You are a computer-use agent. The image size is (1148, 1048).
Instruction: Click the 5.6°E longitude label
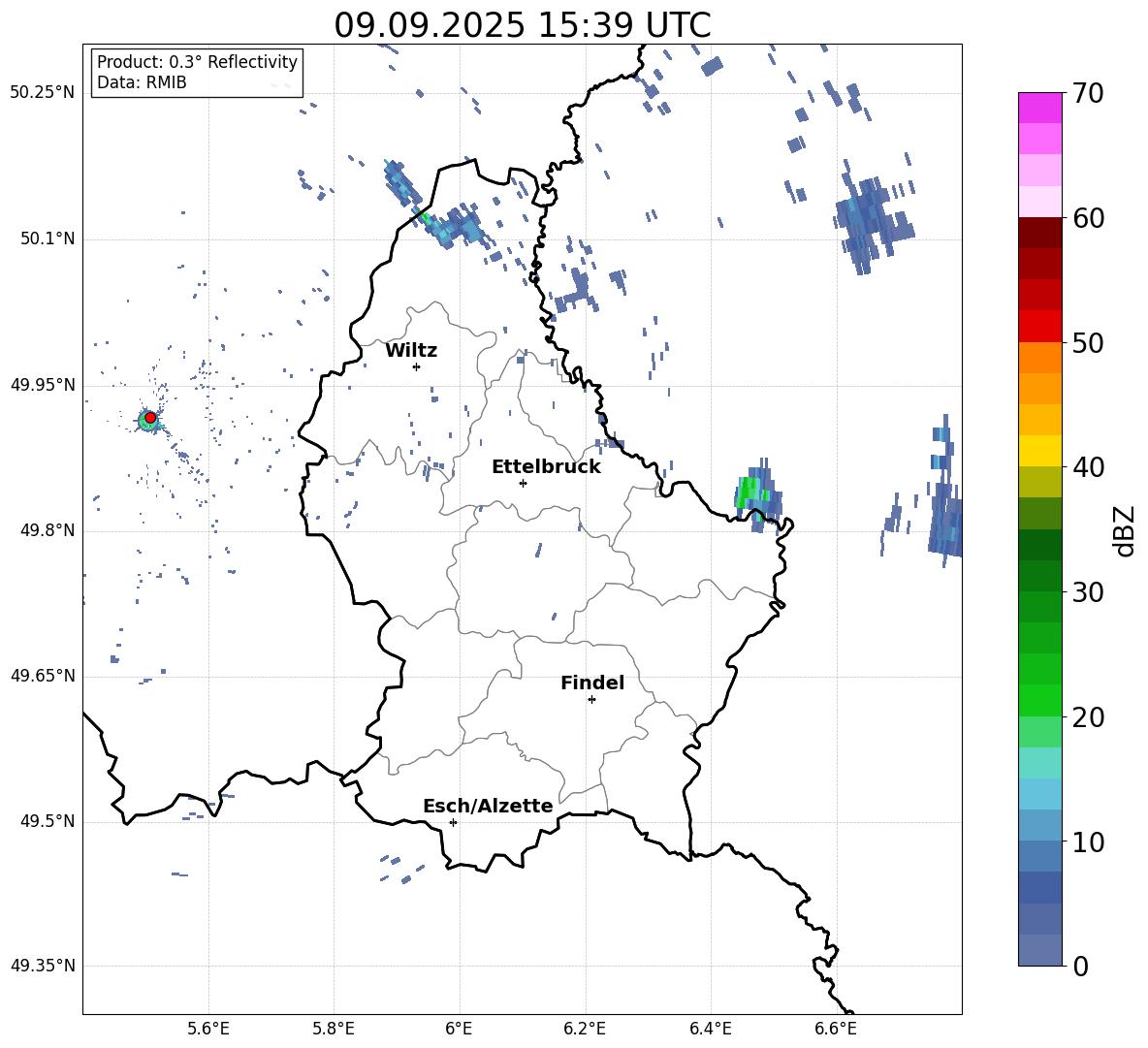coord(208,1029)
